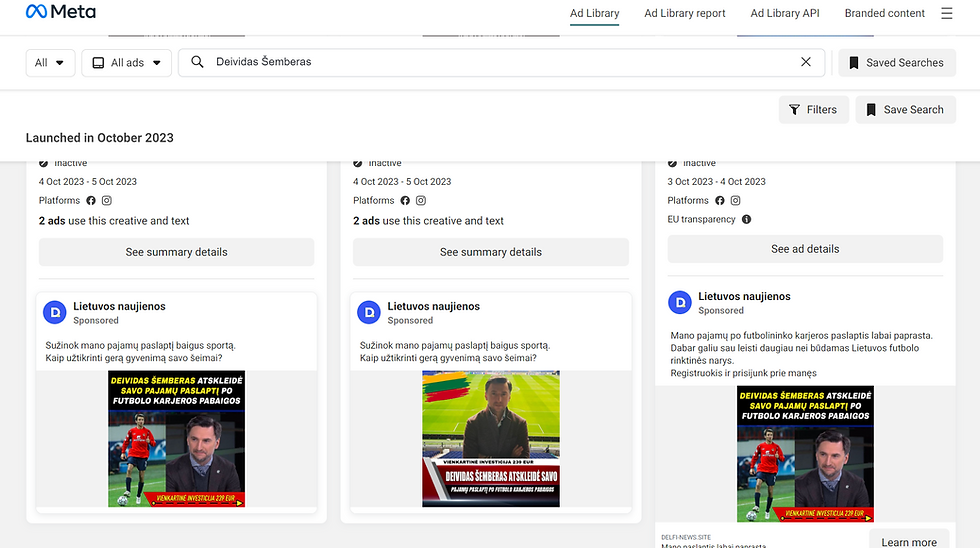Open EU transparency info icon
Viewport: 980px width, 548px height.
pos(746,219)
